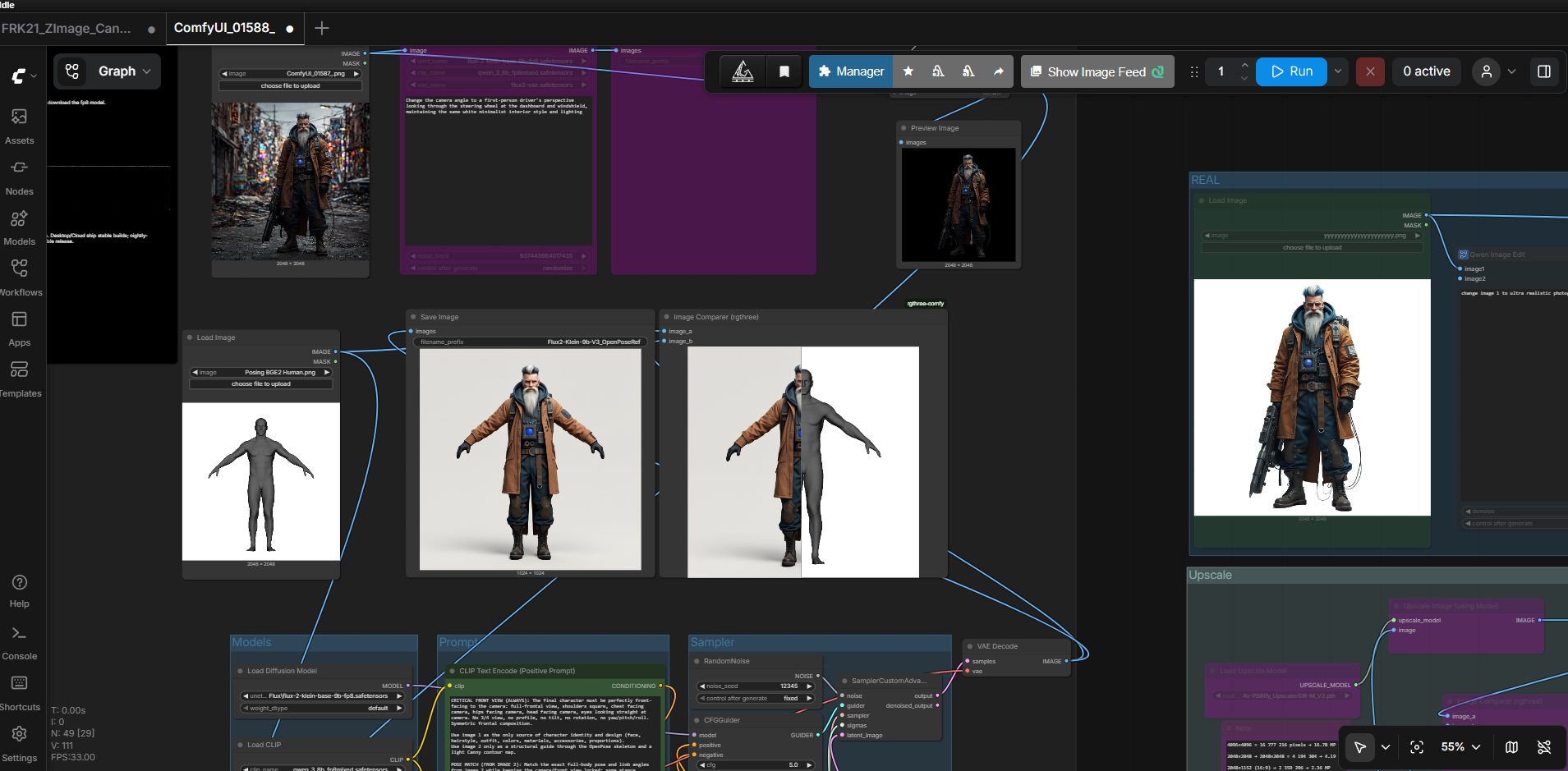Collapse the Save Image node
The image size is (1568, 771).
click(x=413, y=317)
